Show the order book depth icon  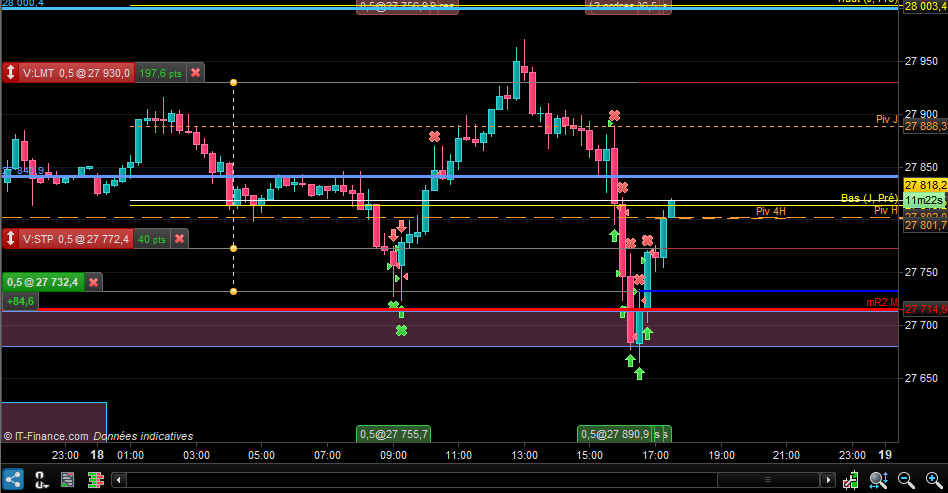pos(96,480)
